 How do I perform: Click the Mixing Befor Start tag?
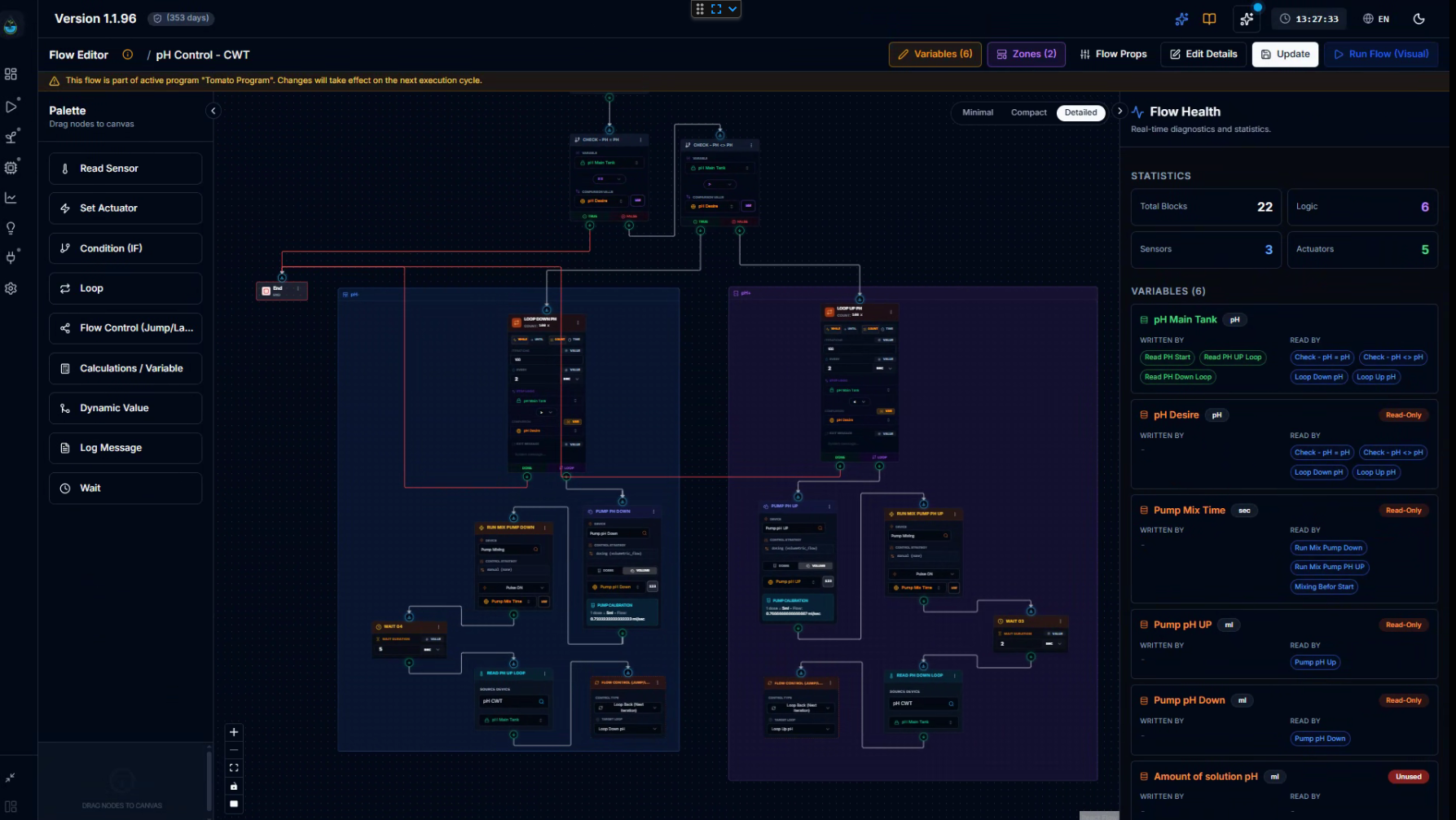click(1324, 587)
